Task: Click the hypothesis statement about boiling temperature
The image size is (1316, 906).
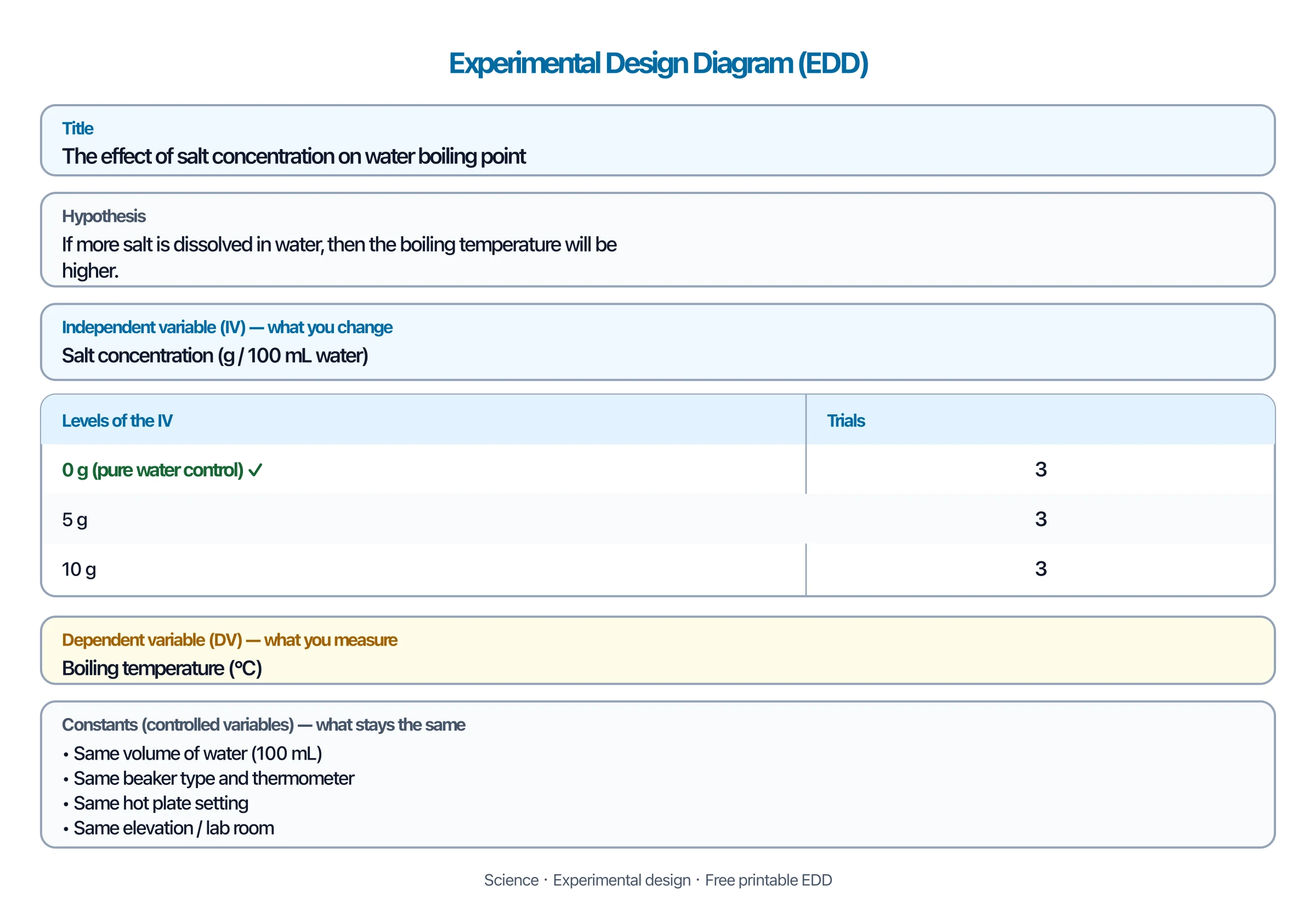Action: coord(339,257)
